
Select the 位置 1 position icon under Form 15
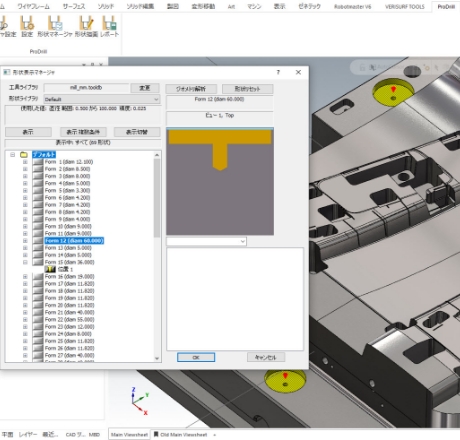[x=50, y=269]
